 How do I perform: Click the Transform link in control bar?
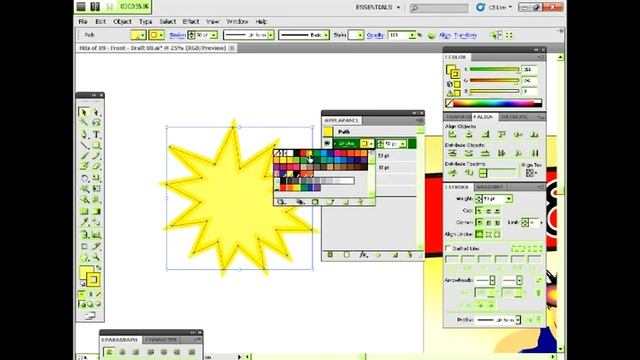(465, 36)
